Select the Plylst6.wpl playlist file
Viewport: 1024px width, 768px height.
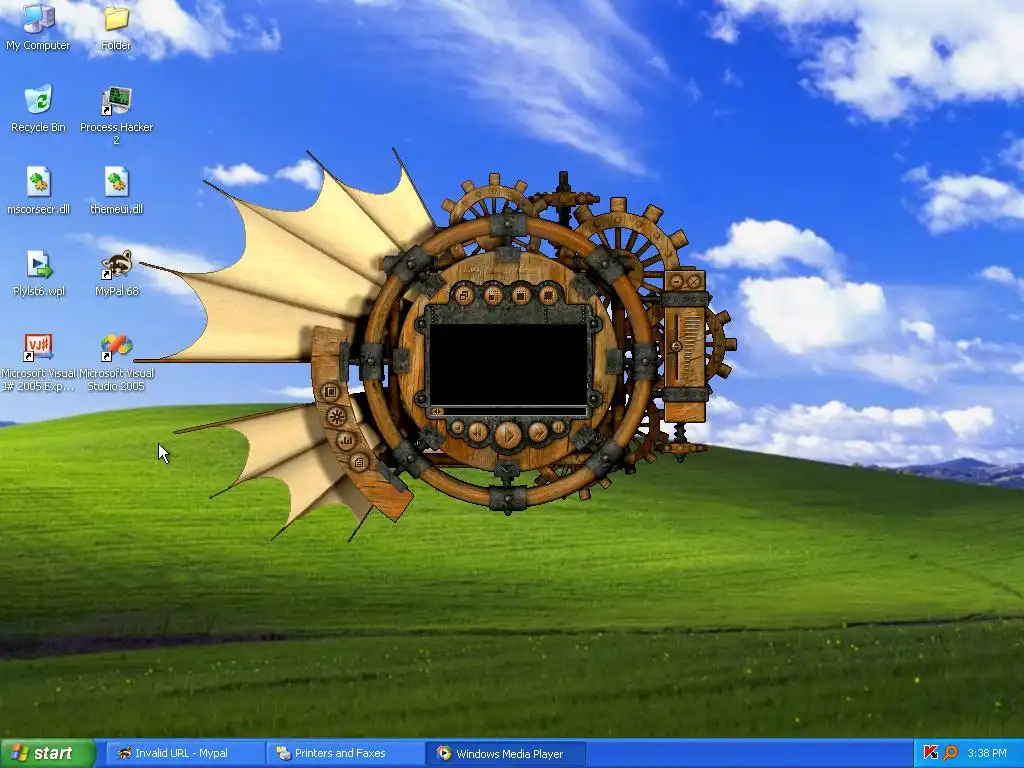click(x=39, y=273)
